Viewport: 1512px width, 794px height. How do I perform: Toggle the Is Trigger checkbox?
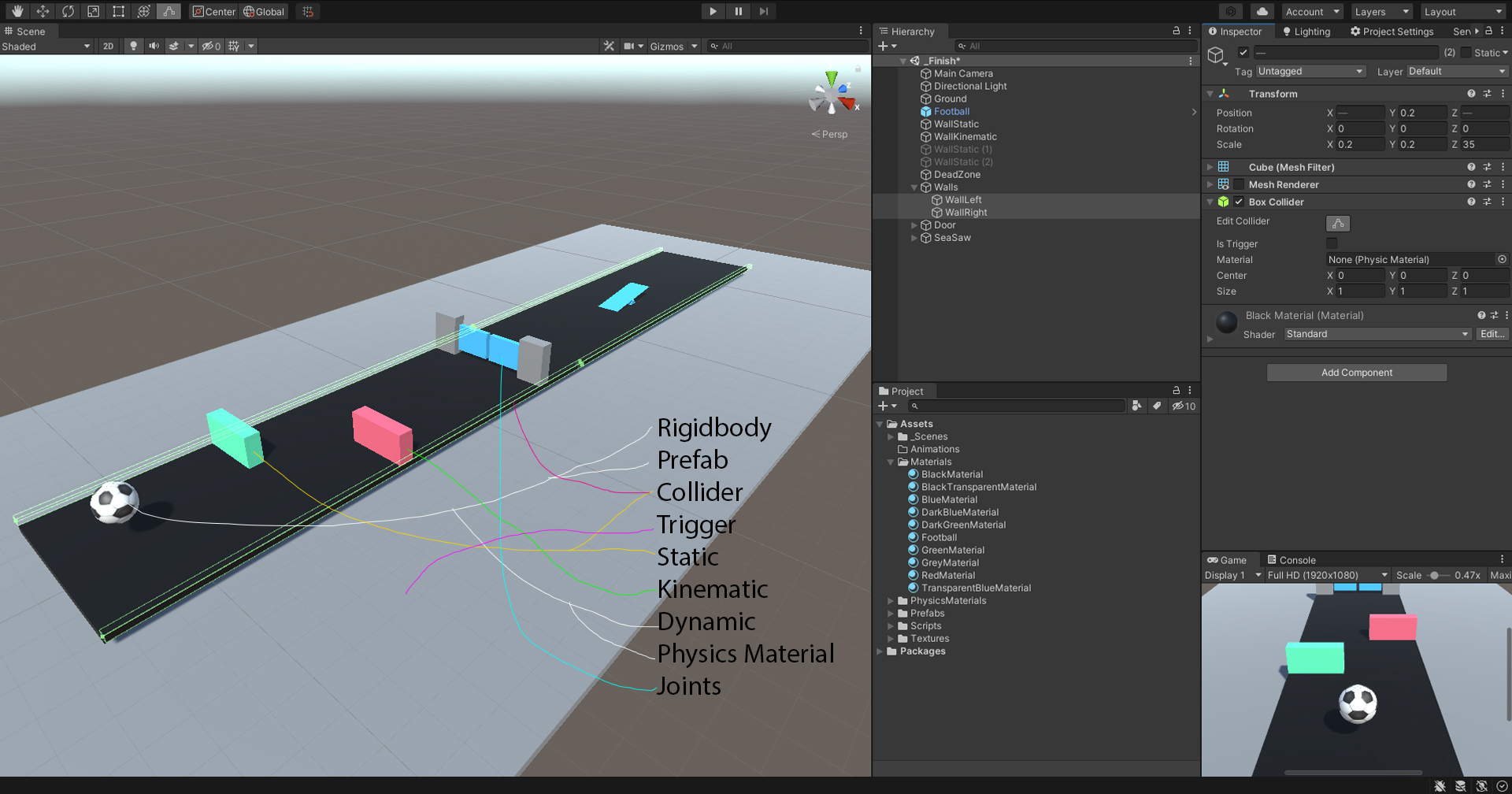tap(1332, 243)
